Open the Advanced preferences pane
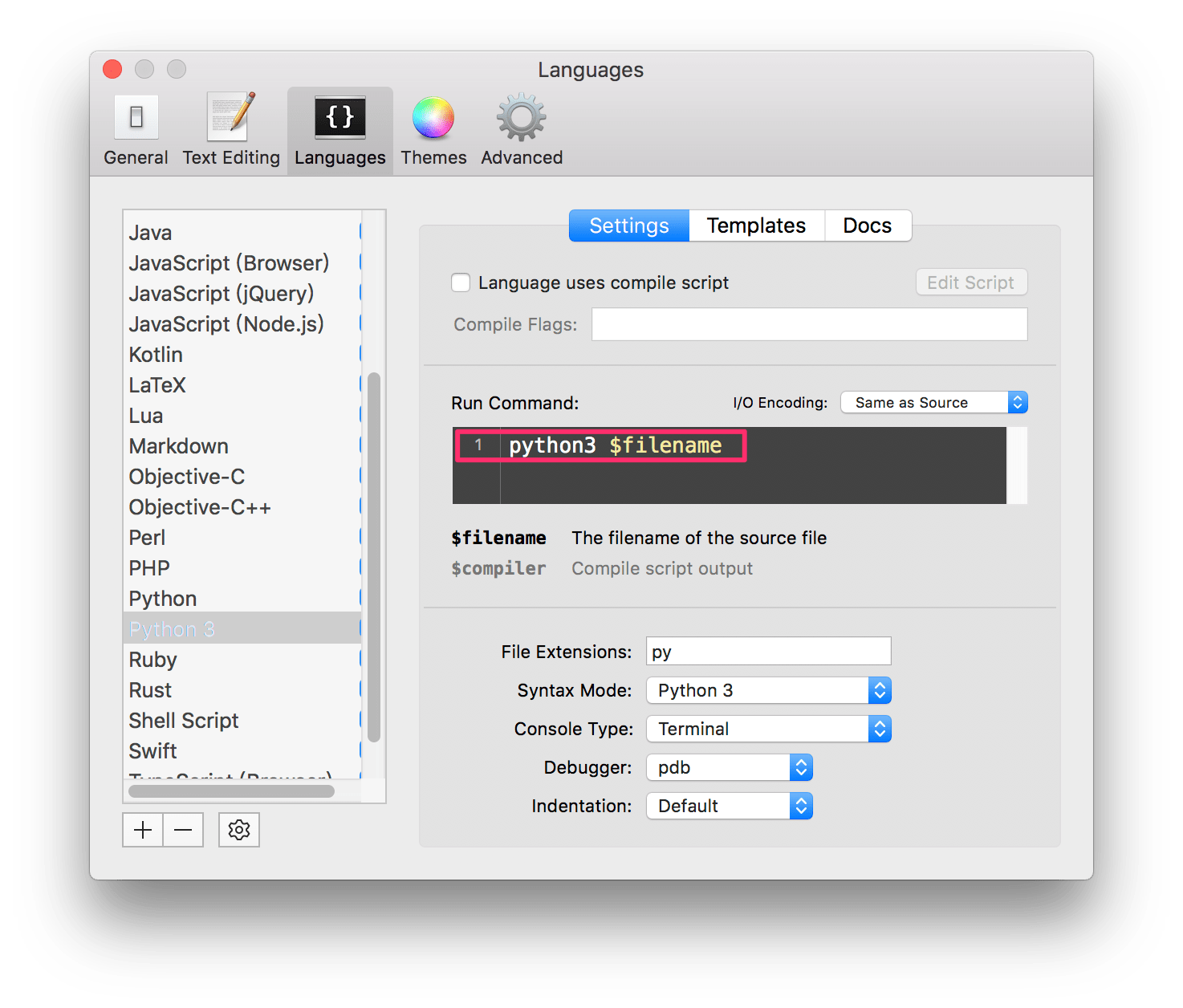 pos(520,128)
